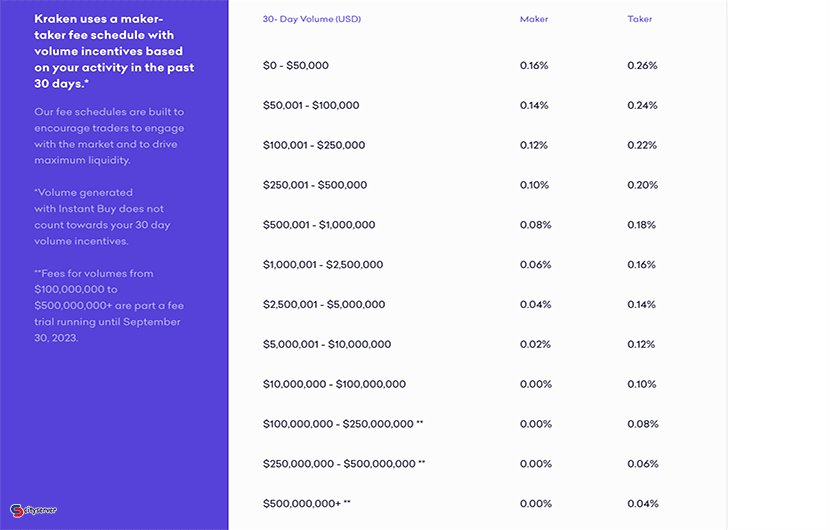Click the 0.04% taker fee in last row
Viewport: 830px width, 530px height.
click(x=643, y=504)
